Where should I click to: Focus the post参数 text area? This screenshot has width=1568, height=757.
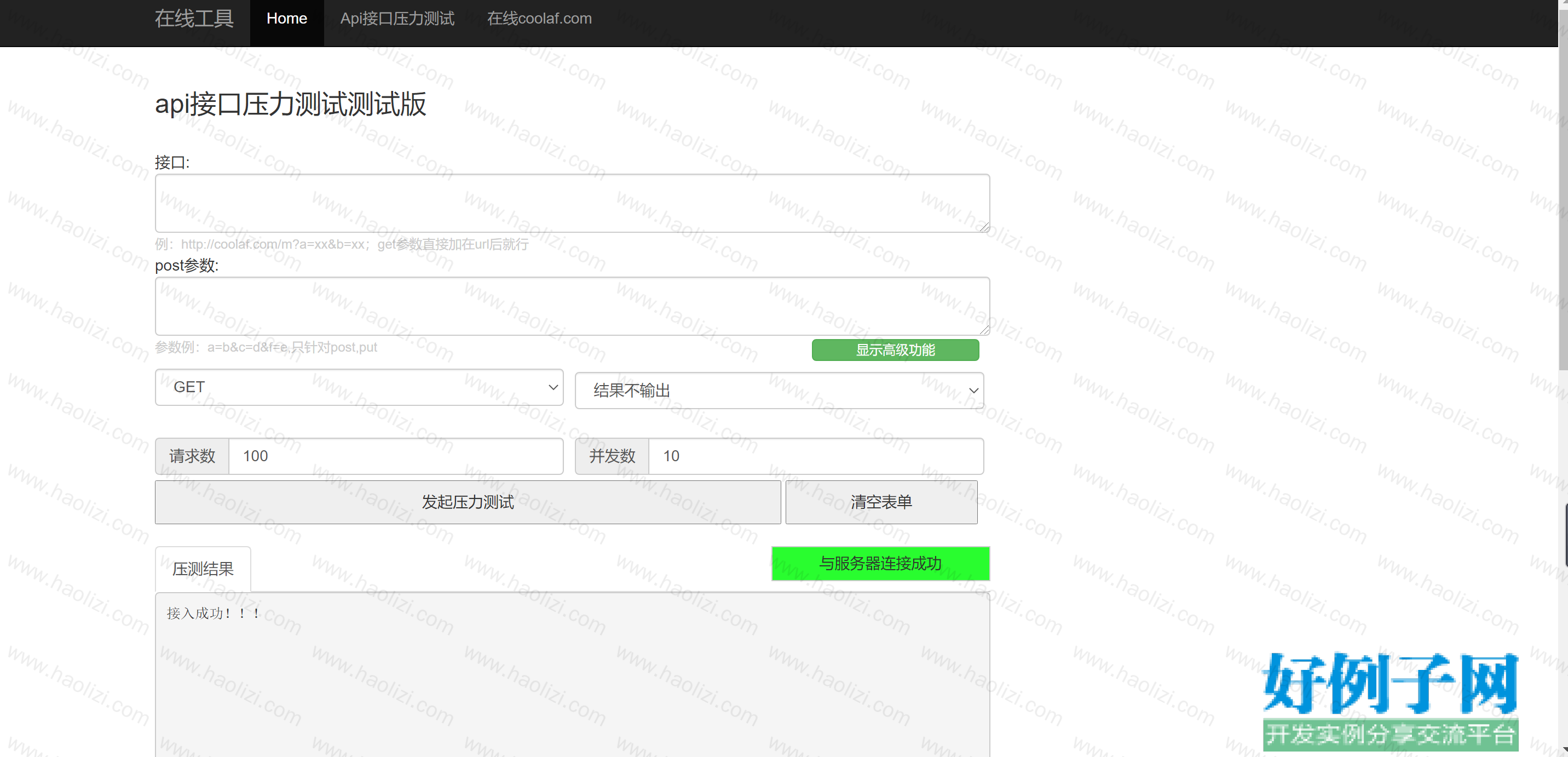pyautogui.click(x=572, y=306)
